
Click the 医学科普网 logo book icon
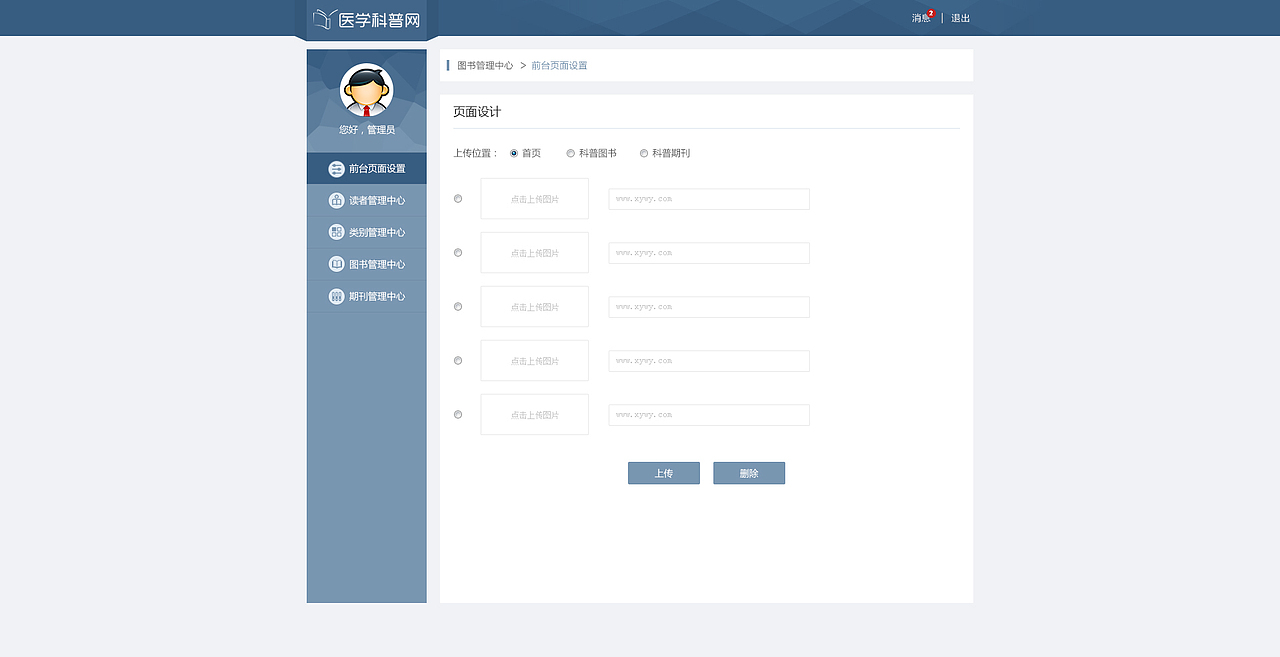click(x=322, y=17)
